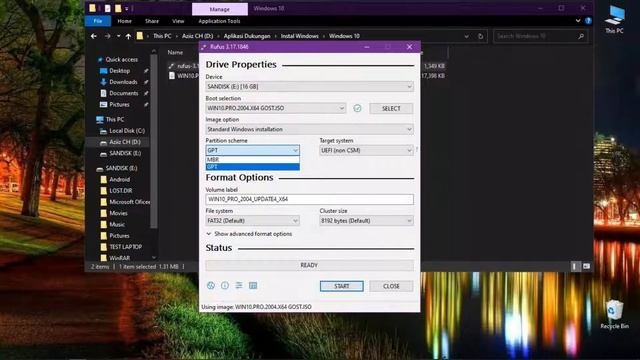Viewport: 640px width, 360px height.
Task: Click the Volume label text field
Action: coord(309,199)
